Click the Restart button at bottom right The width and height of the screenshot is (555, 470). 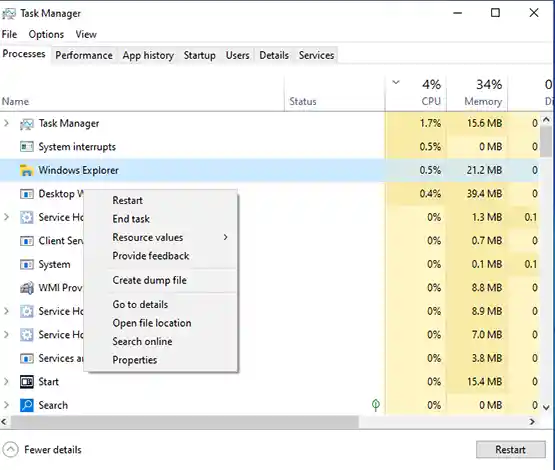click(x=510, y=449)
